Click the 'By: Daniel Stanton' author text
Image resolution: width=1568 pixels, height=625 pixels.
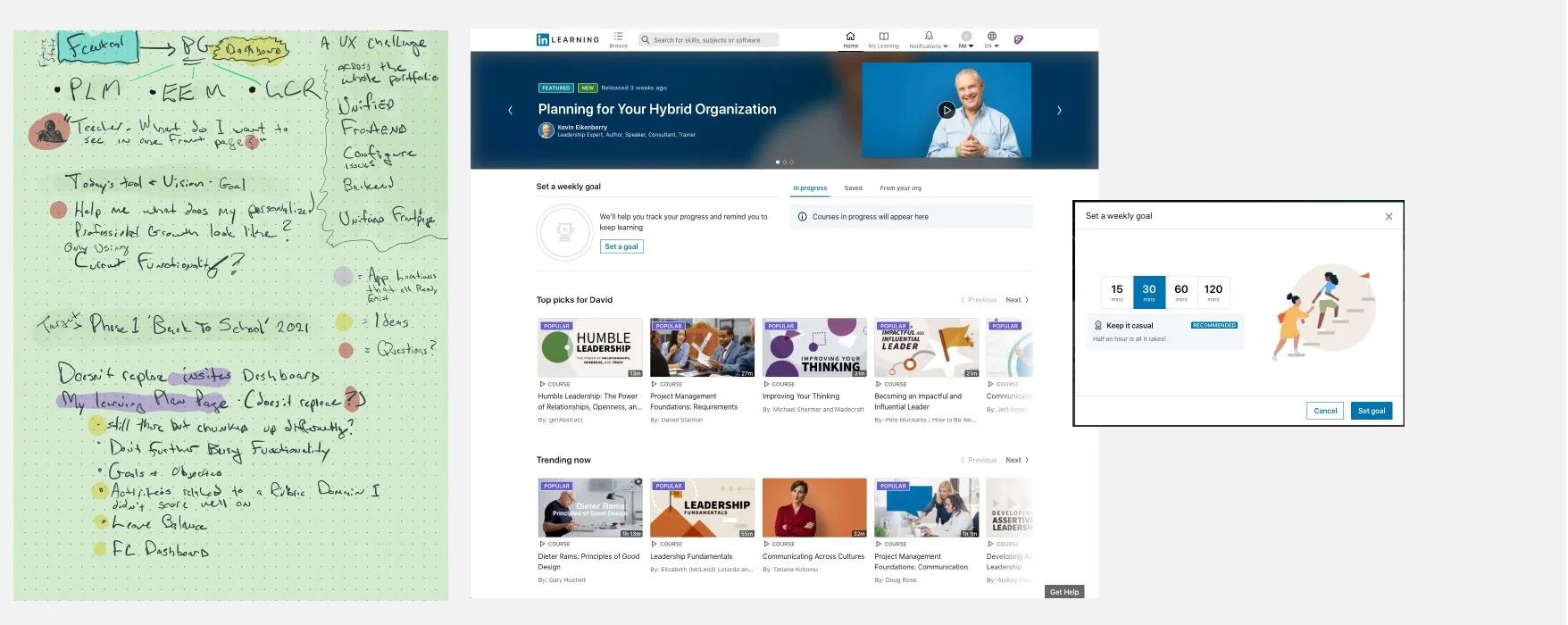676,420
